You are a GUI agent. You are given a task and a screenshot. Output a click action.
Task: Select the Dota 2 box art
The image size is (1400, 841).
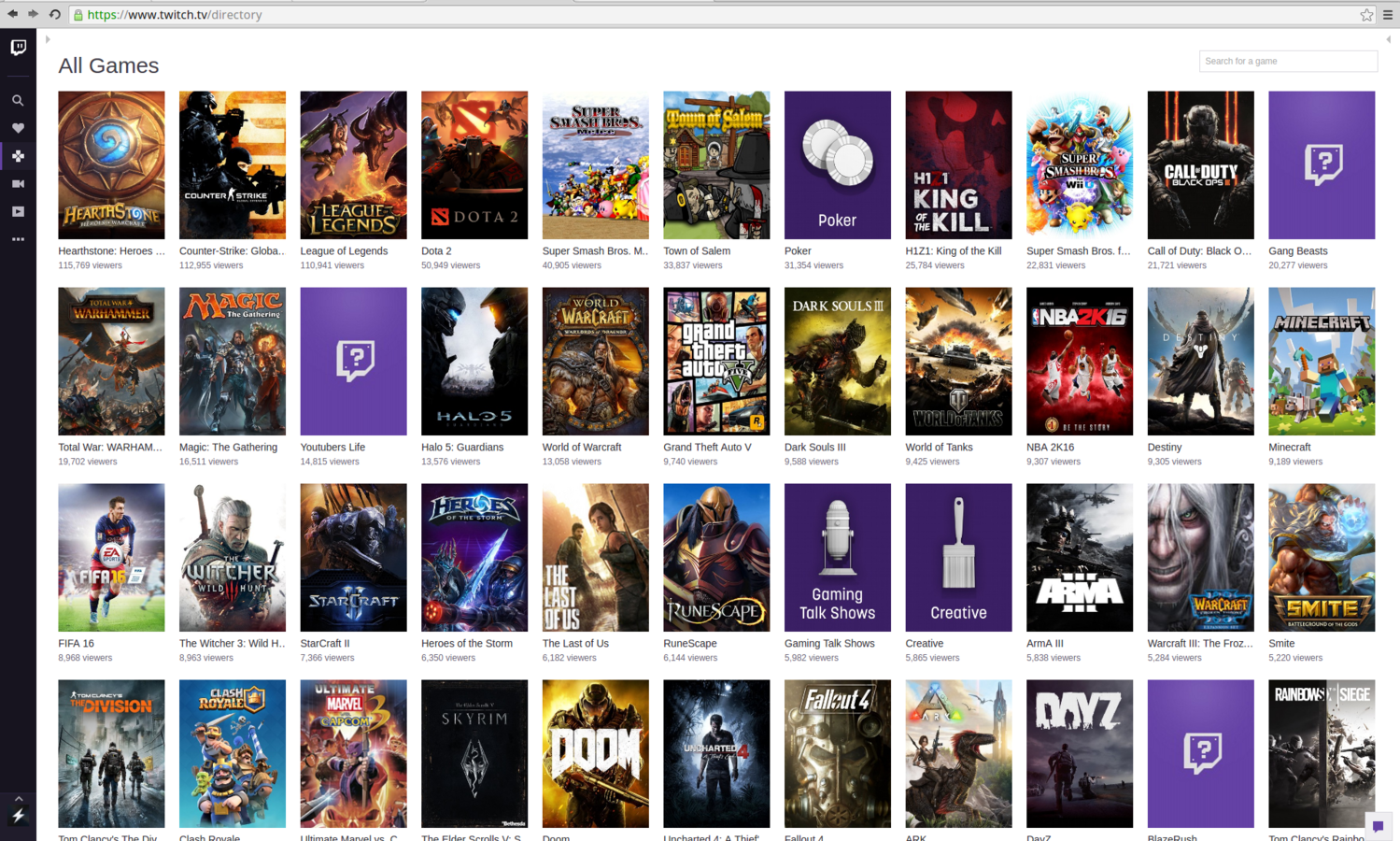point(474,165)
